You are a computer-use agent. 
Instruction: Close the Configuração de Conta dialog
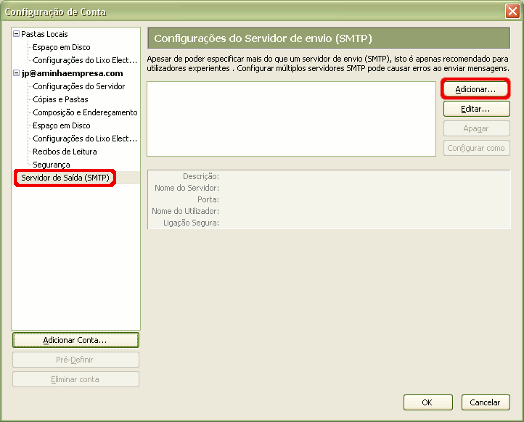click(x=513, y=11)
